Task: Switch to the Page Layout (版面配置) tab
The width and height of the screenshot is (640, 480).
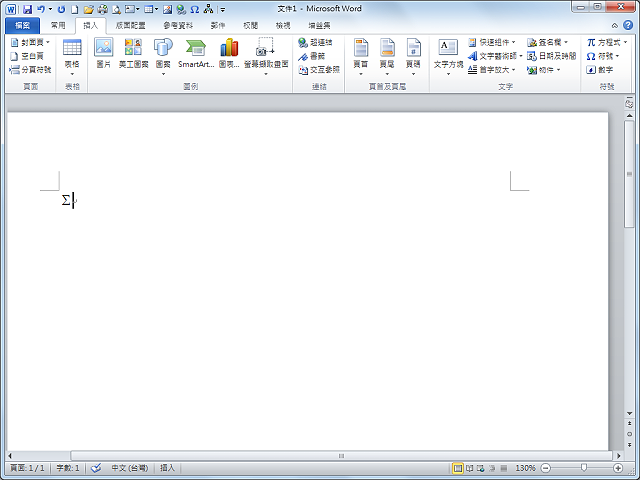Action: (x=131, y=26)
